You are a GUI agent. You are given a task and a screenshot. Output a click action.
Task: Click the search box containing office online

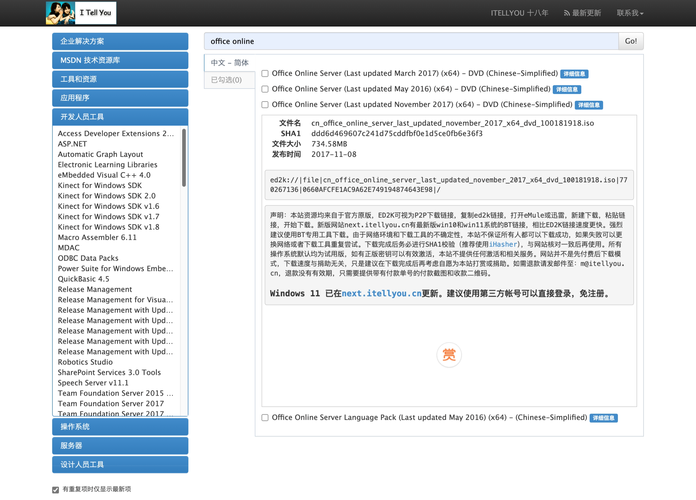point(411,41)
